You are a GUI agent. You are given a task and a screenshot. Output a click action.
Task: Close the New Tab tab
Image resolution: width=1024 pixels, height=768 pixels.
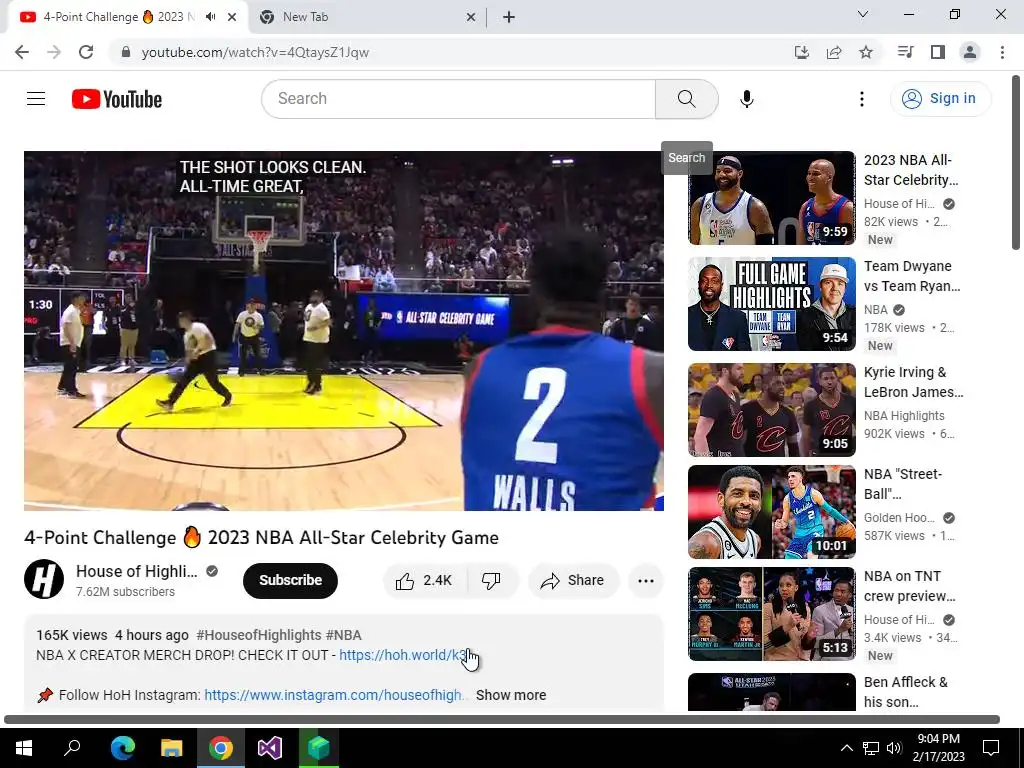[471, 17]
